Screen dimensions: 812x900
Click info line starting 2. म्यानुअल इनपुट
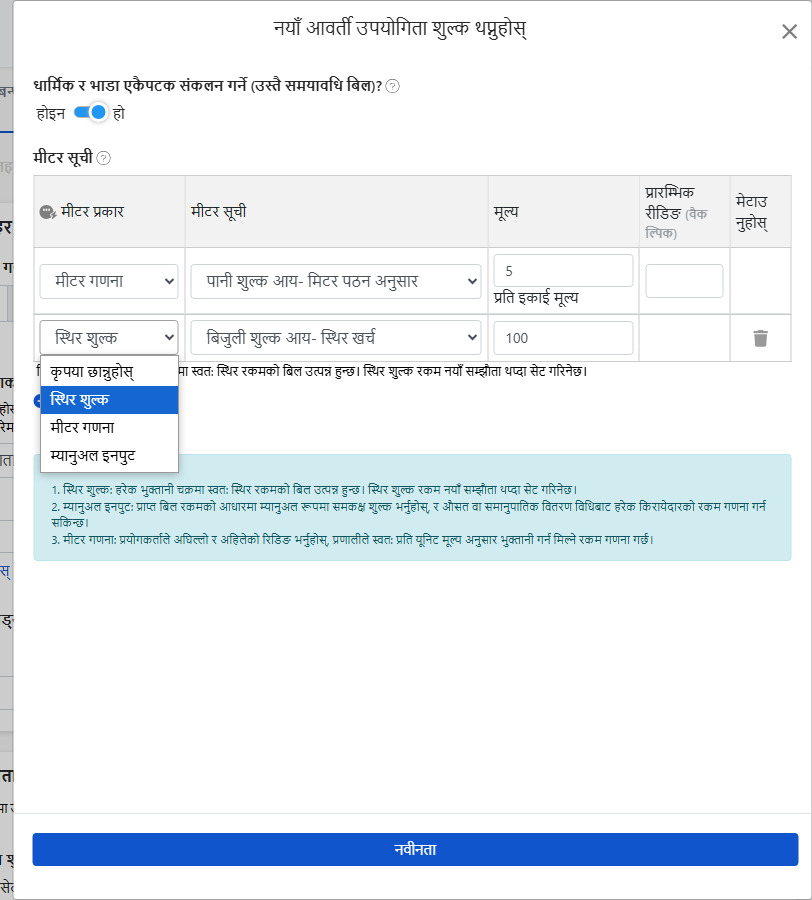(x=409, y=514)
